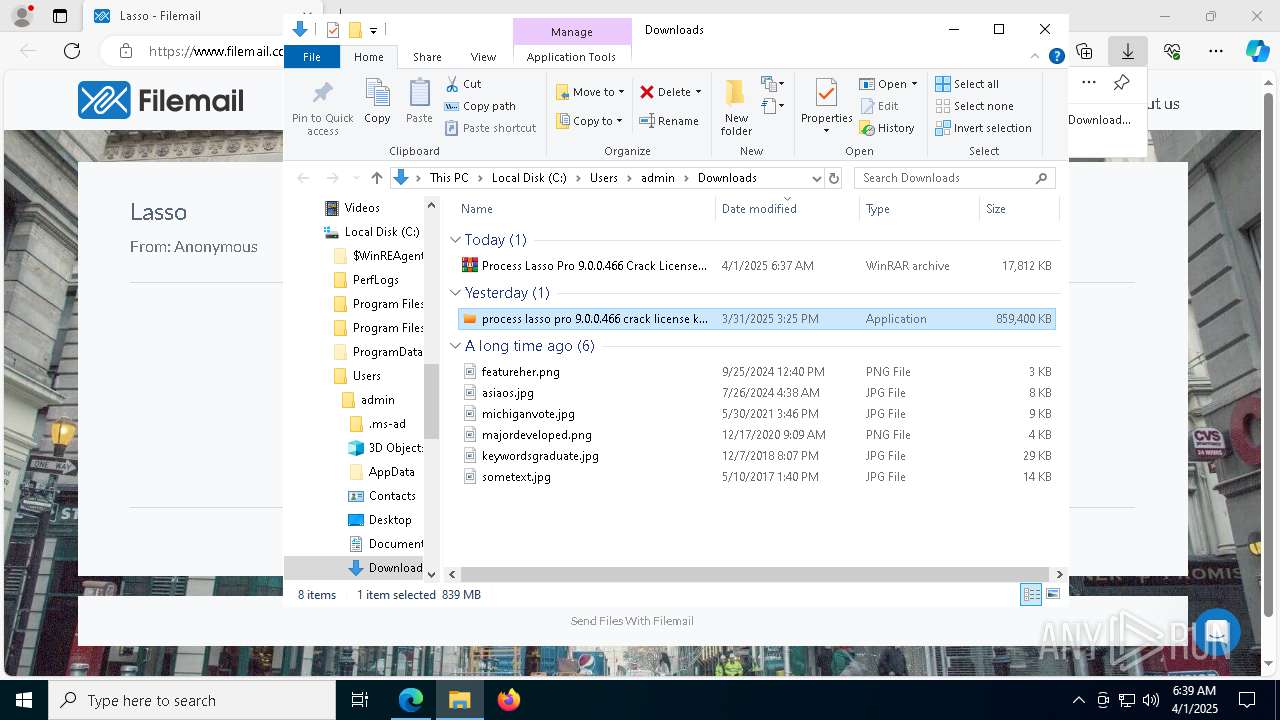The height and width of the screenshot is (720, 1280).
Task: Sort by Name column header
Action: 476,209
